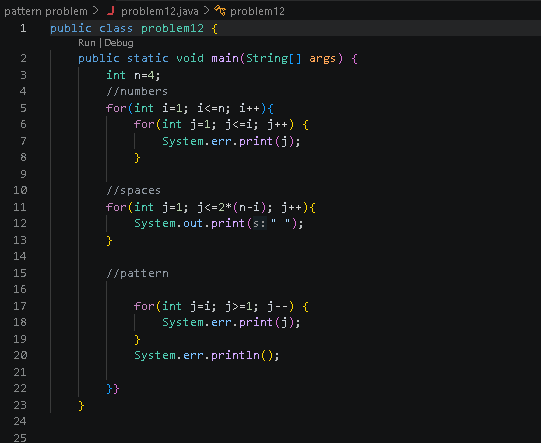Viewport: 541px width, 443px height.
Task: Click the 's:' inlay parameter hint
Action: tap(259, 224)
